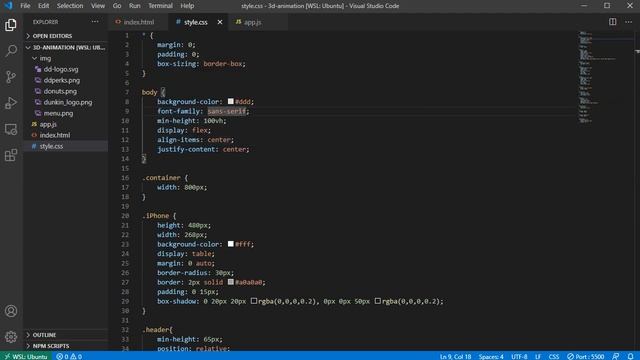The width and height of the screenshot is (640, 360).
Task: Click the .iPhone selector on line 20
Action: coord(156,216)
